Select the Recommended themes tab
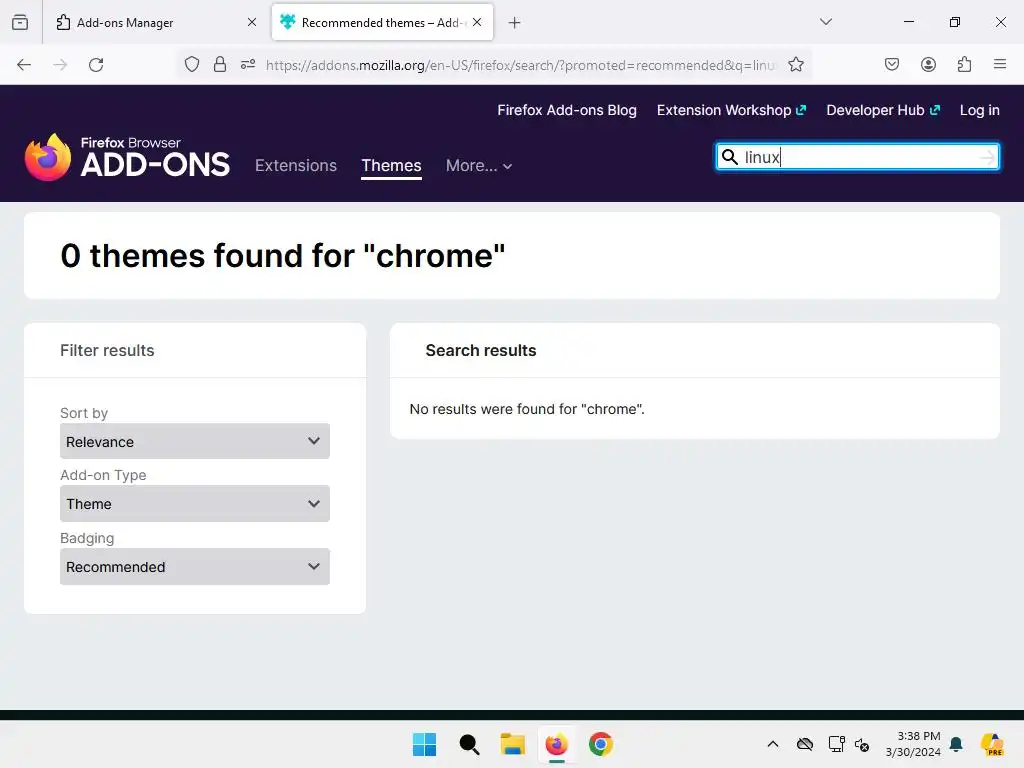 point(382,22)
